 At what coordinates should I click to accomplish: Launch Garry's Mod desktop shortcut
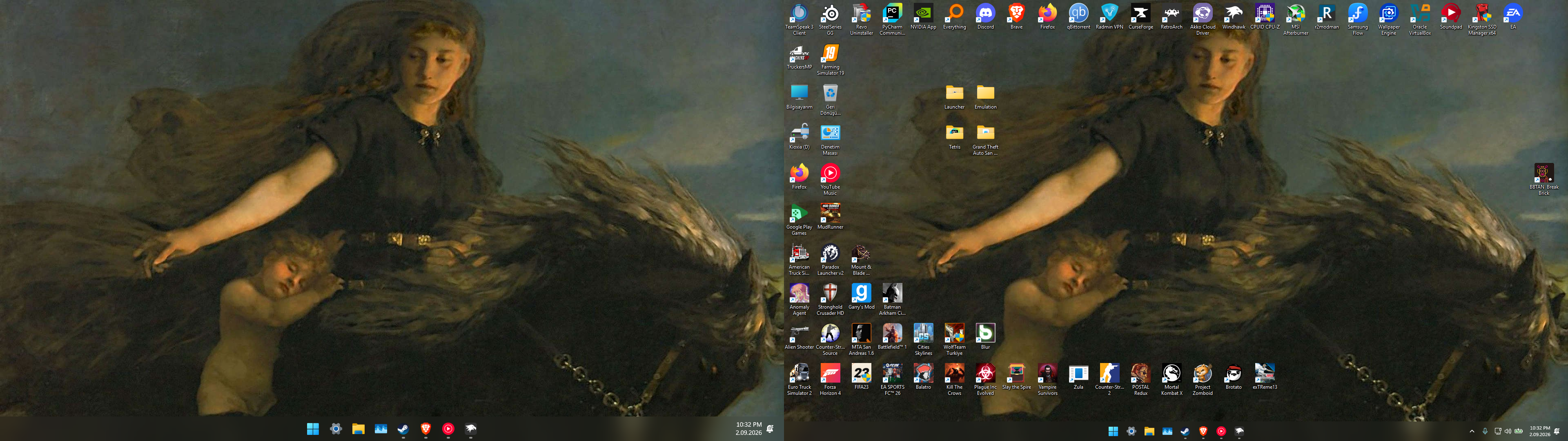coord(861,296)
